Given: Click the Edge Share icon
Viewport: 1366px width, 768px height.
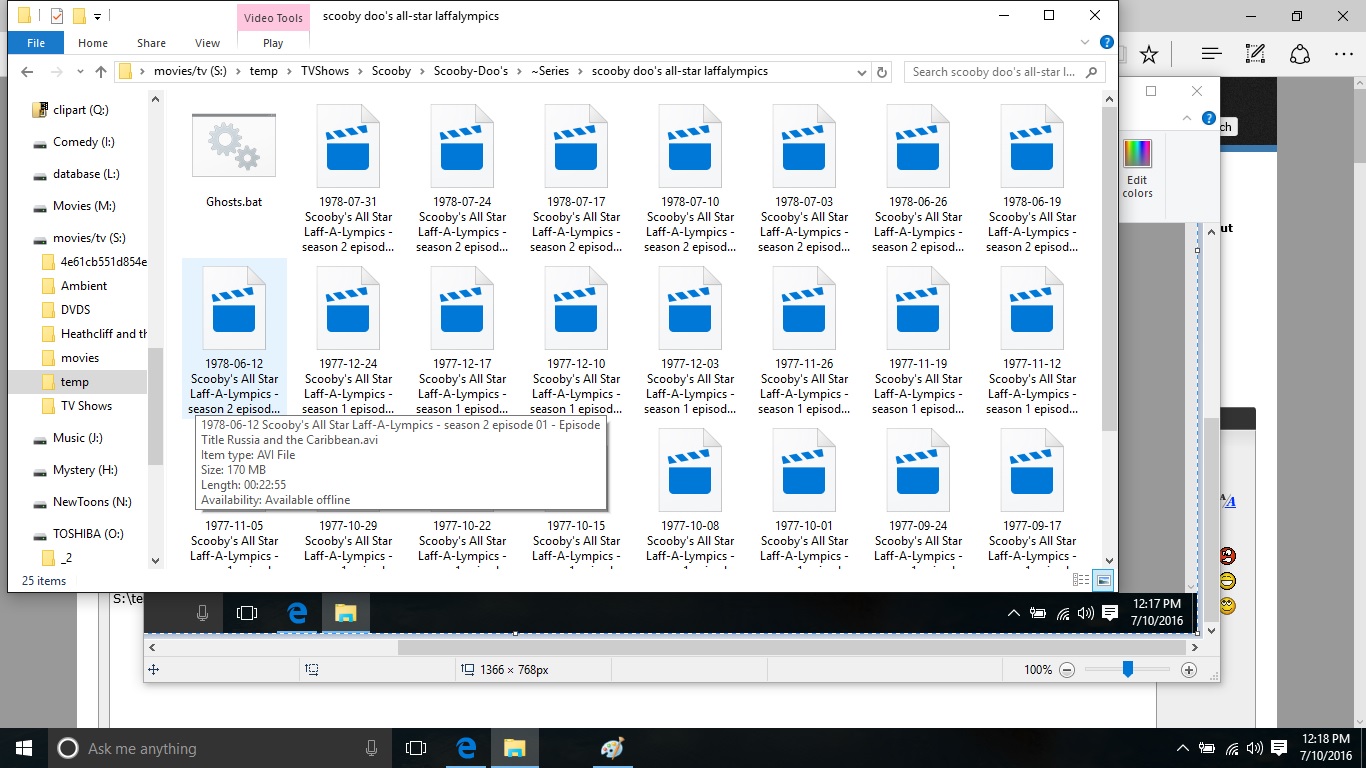Looking at the screenshot, I should pyautogui.click(x=1299, y=54).
